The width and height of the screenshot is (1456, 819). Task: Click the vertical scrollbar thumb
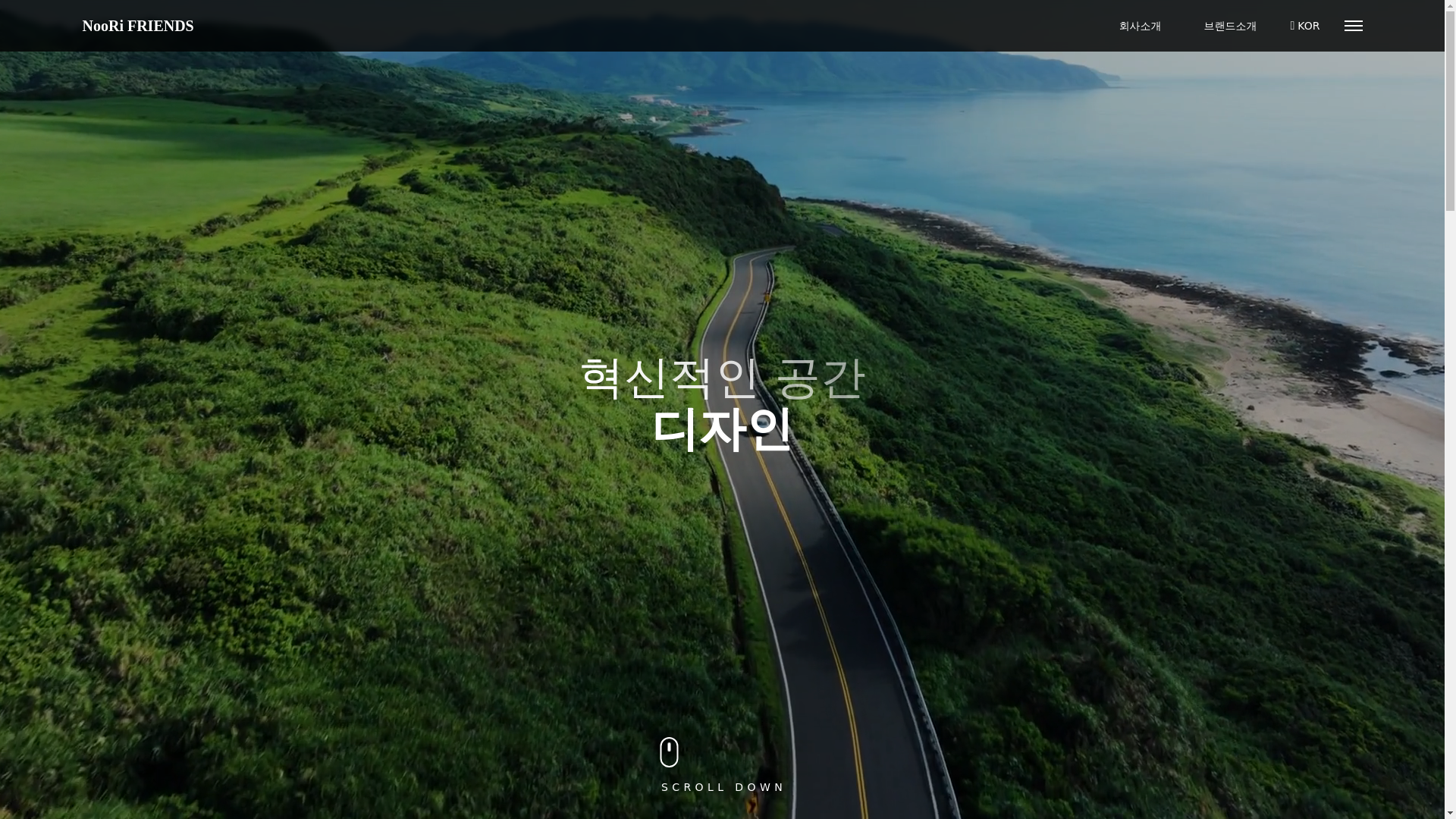tap(1449, 110)
